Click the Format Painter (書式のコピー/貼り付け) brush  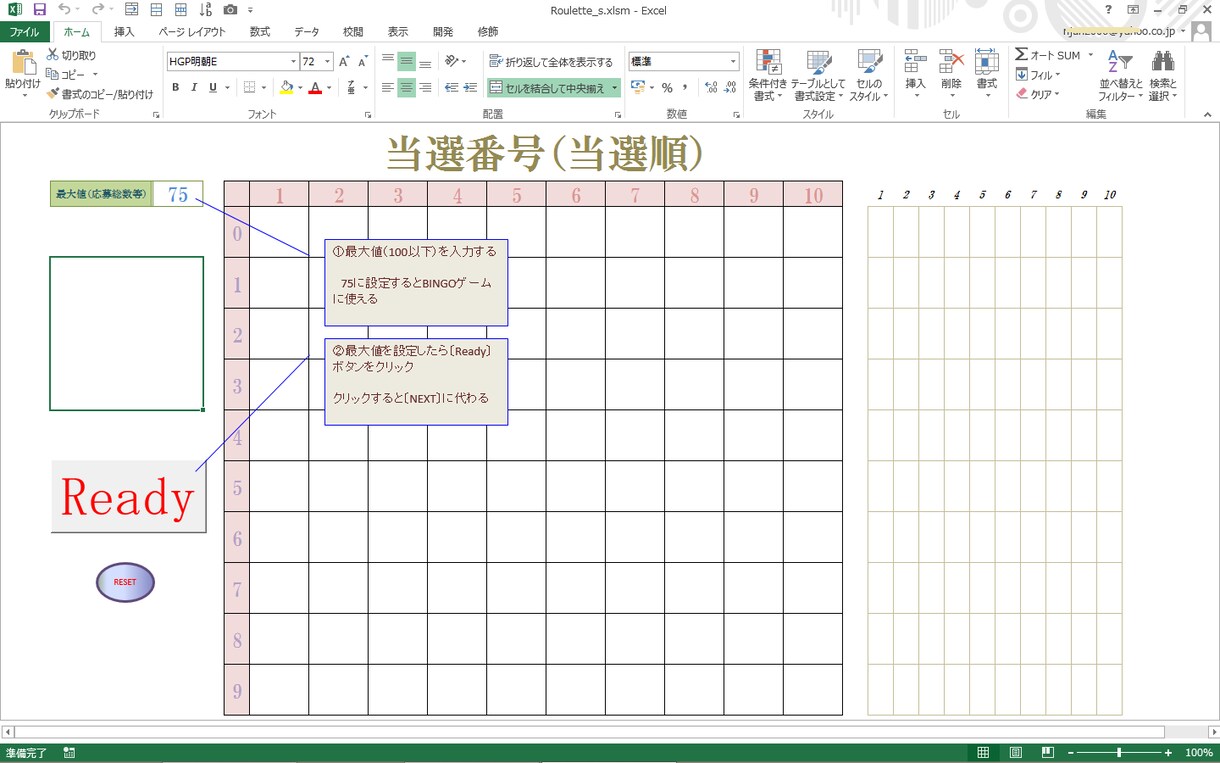[53, 94]
